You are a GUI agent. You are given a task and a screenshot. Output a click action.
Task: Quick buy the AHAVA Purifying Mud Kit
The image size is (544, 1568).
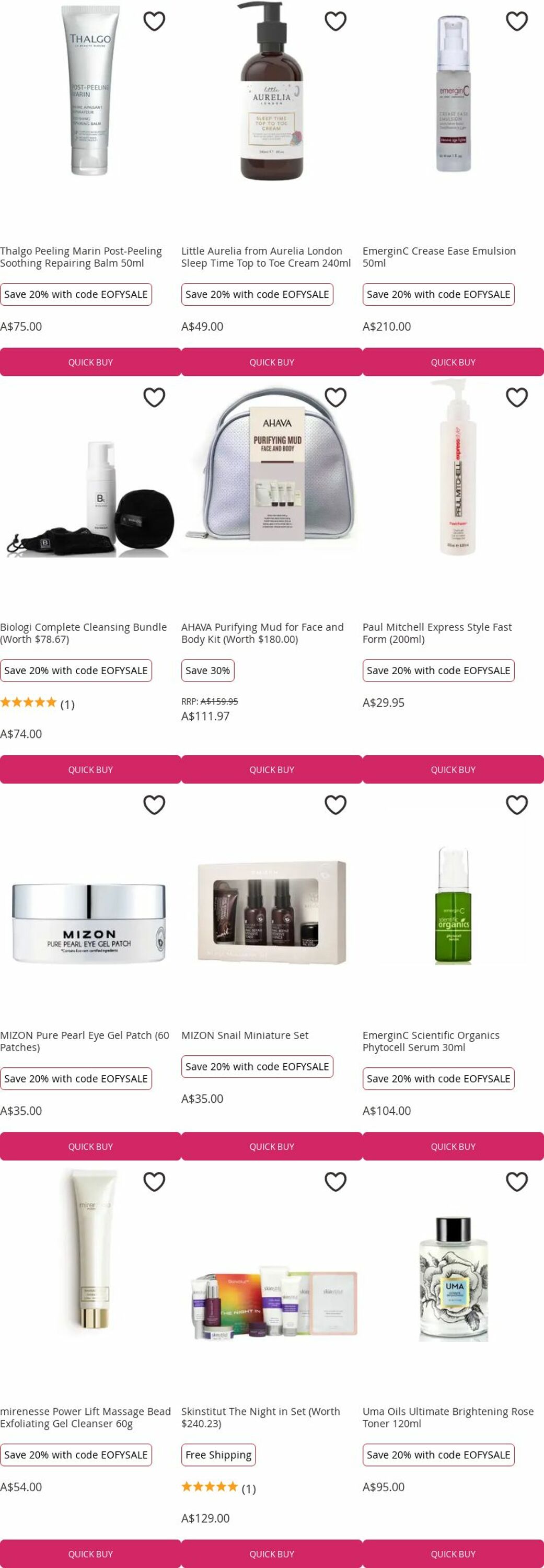[272, 769]
